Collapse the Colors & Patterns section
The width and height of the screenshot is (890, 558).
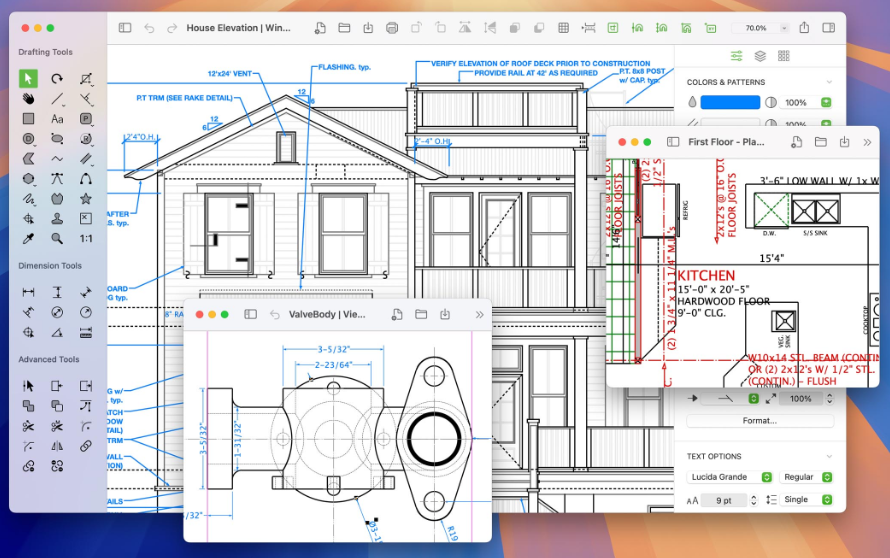coord(829,82)
